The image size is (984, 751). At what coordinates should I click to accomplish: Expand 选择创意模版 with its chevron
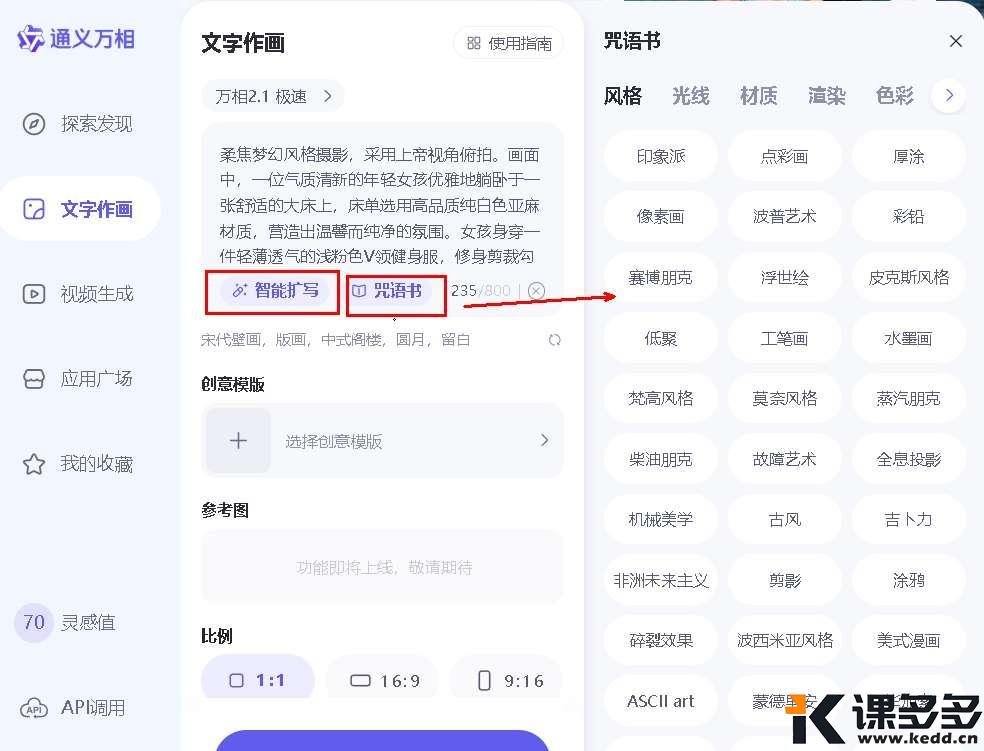pyautogui.click(x=545, y=440)
